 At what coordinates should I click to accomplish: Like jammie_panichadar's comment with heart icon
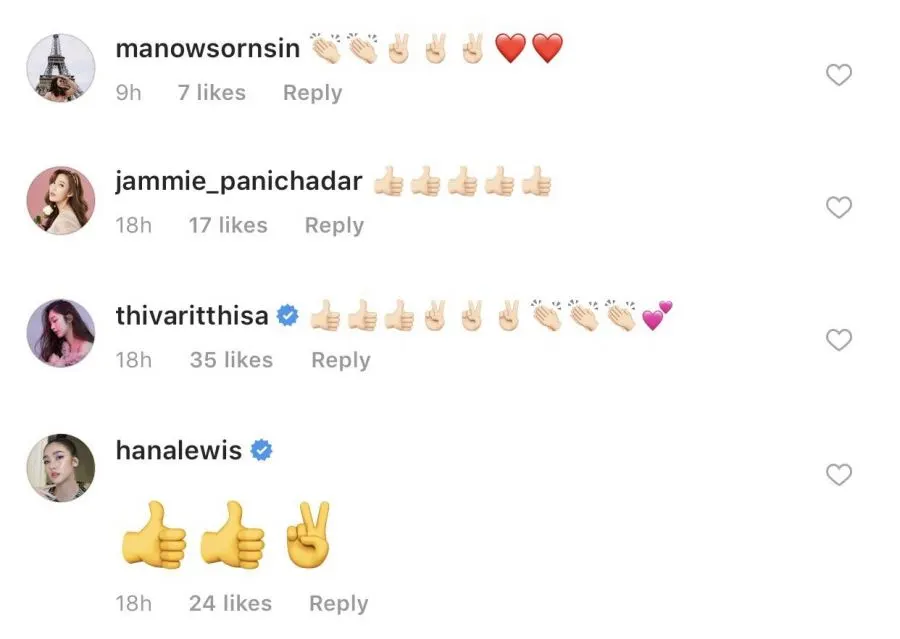pyautogui.click(x=839, y=207)
